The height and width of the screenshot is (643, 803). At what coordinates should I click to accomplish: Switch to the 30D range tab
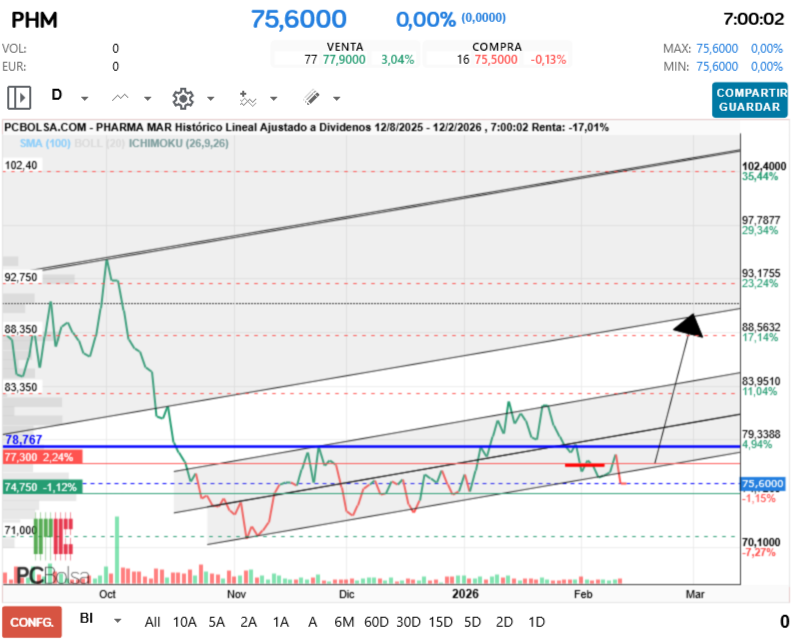409,622
